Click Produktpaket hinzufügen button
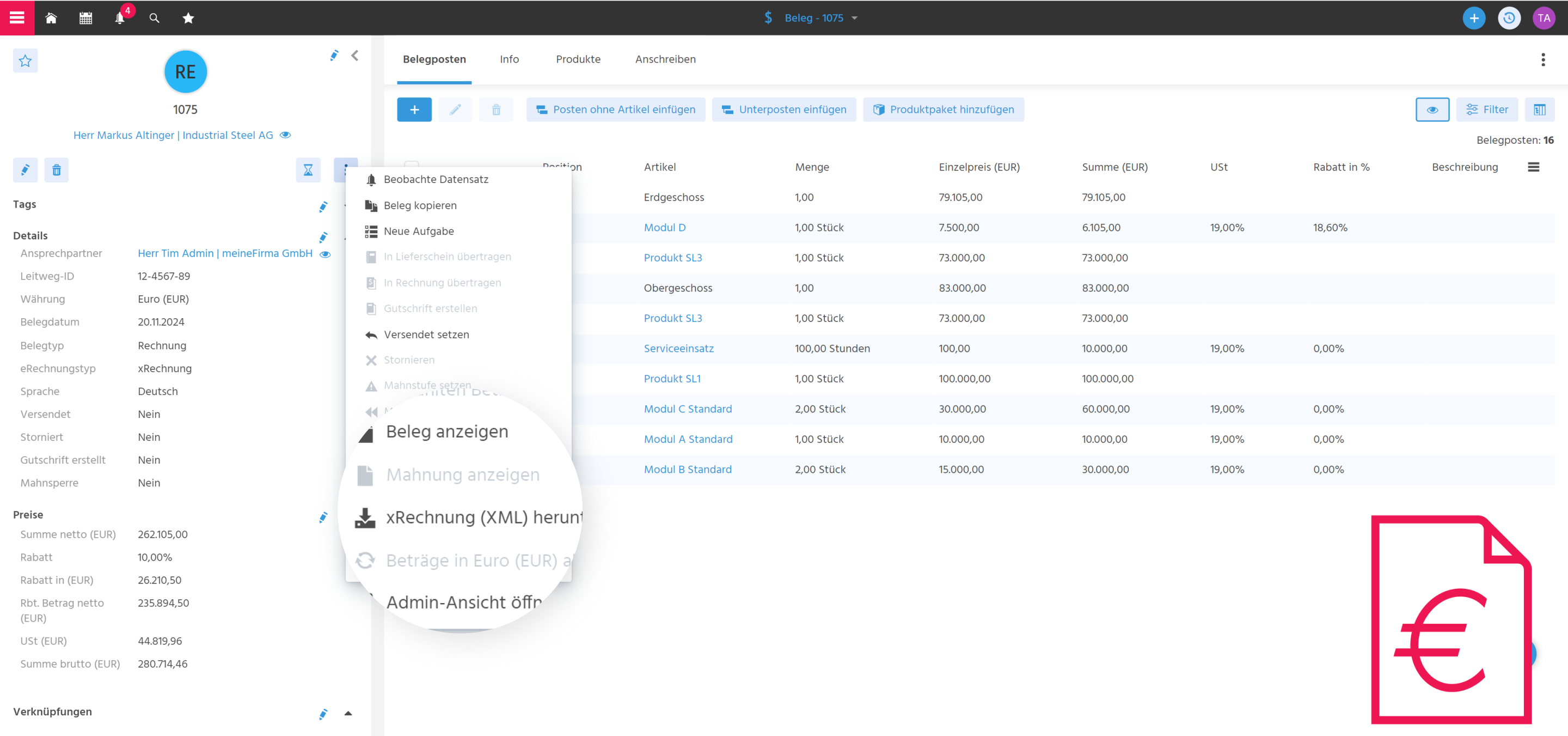The image size is (1568, 736). tap(943, 110)
